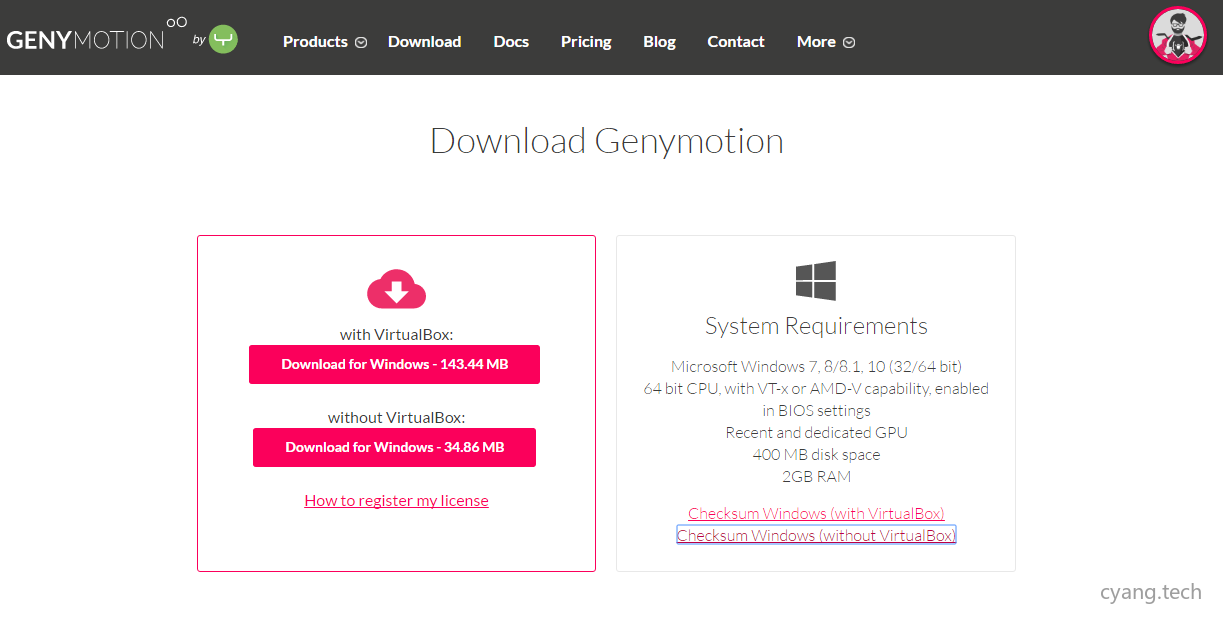Open How to register my license
Viewport: 1223px width, 624px height.
(x=396, y=500)
